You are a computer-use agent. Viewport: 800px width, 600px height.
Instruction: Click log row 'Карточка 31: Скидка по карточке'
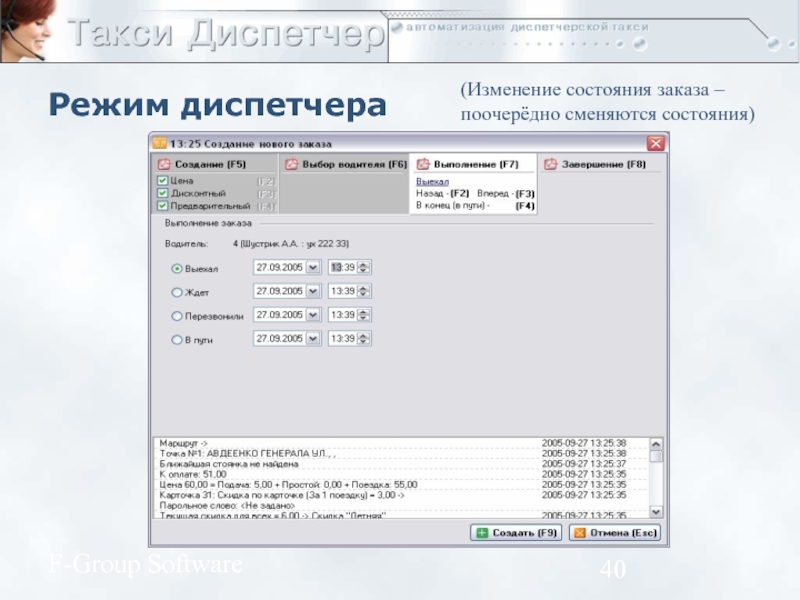(401, 495)
